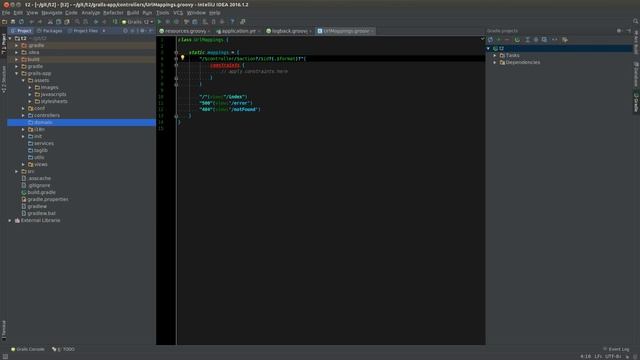Expand Tasks node in Gradle projects

[x=495, y=56]
